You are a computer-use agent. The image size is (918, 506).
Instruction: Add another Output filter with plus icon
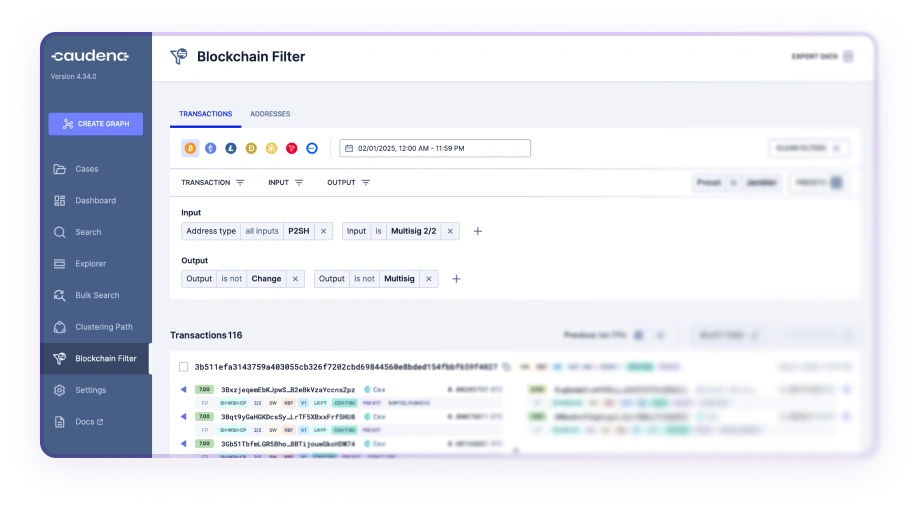pos(456,279)
